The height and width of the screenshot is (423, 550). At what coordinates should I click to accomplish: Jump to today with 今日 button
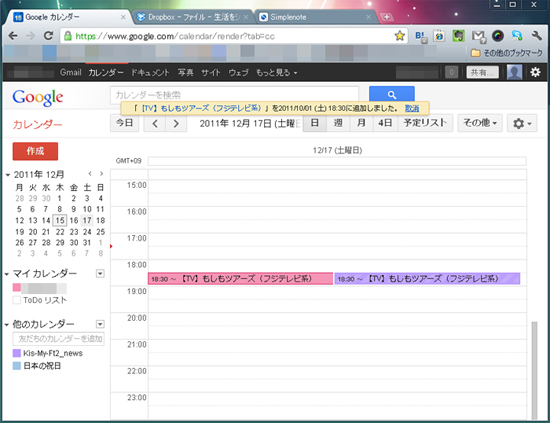pyautogui.click(x=125, y=123)
